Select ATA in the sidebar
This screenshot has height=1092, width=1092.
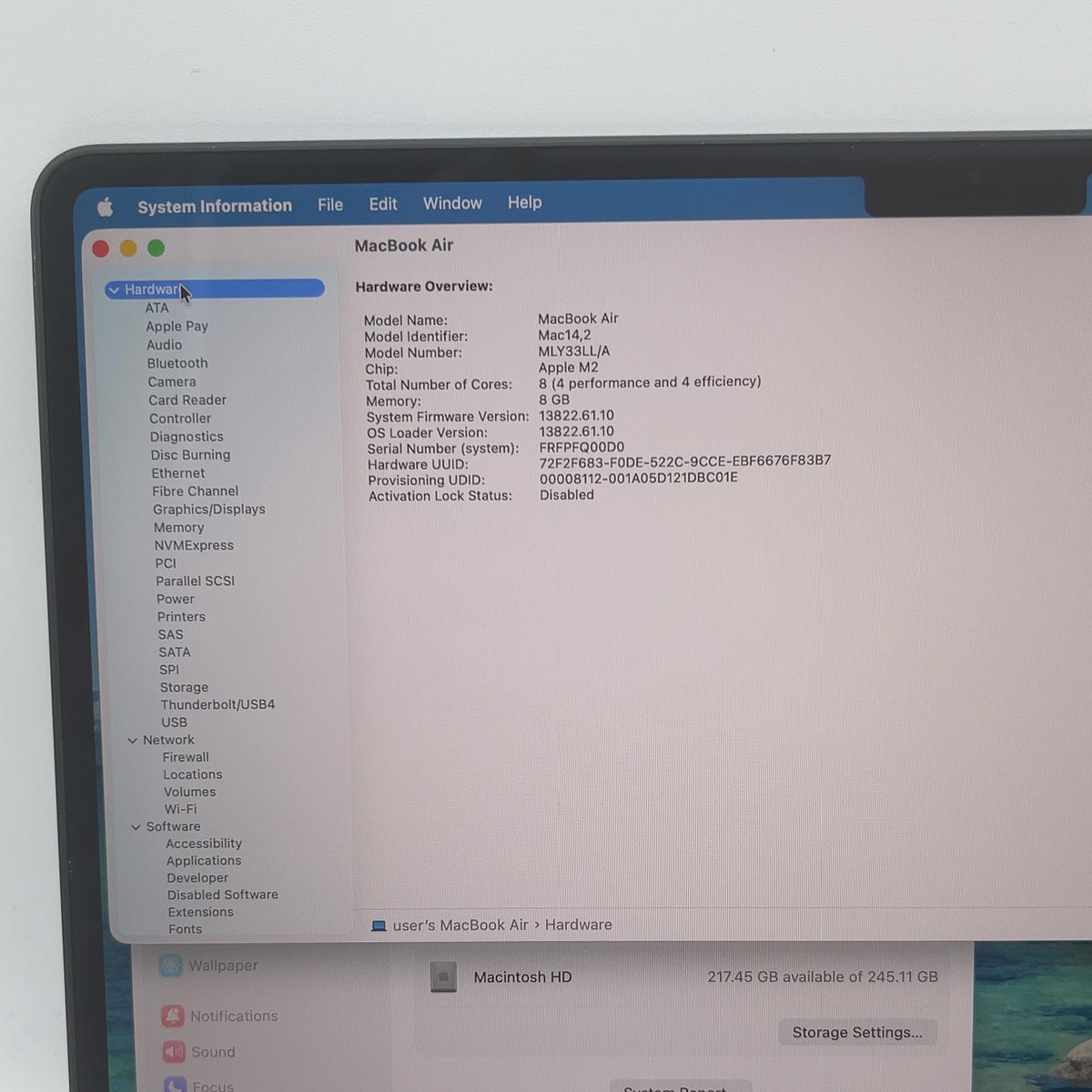[x=157, y=308]
